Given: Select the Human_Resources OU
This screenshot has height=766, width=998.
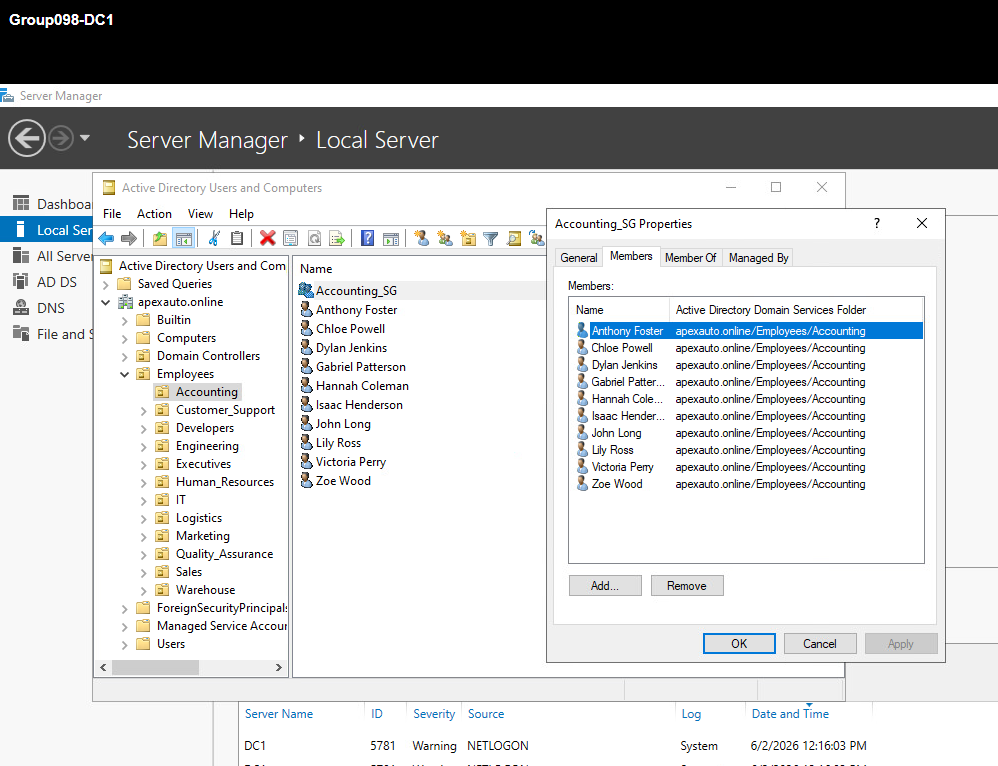Looking at the screenshot, I should (225, 482).
